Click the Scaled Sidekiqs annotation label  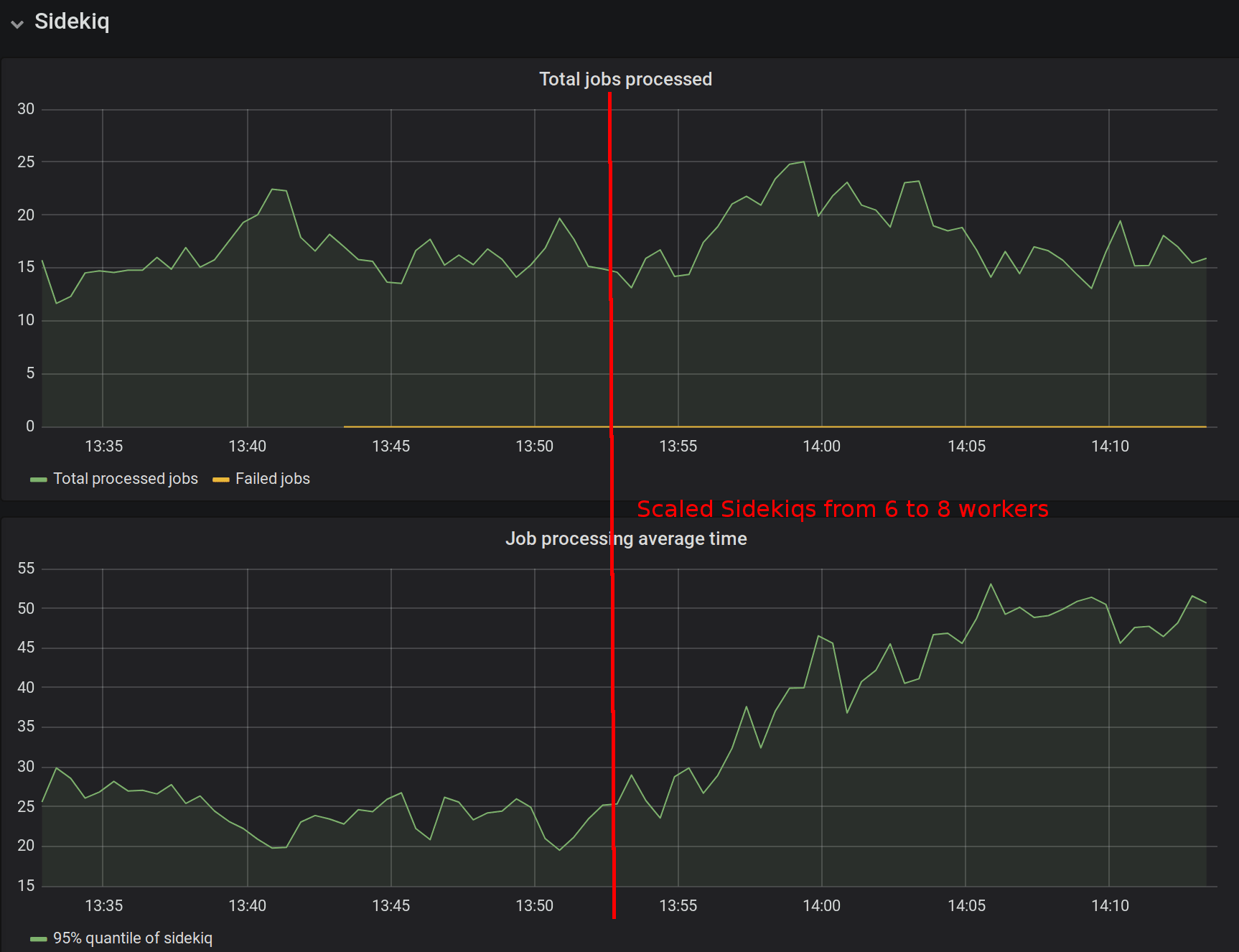click(x=843, y=509)
